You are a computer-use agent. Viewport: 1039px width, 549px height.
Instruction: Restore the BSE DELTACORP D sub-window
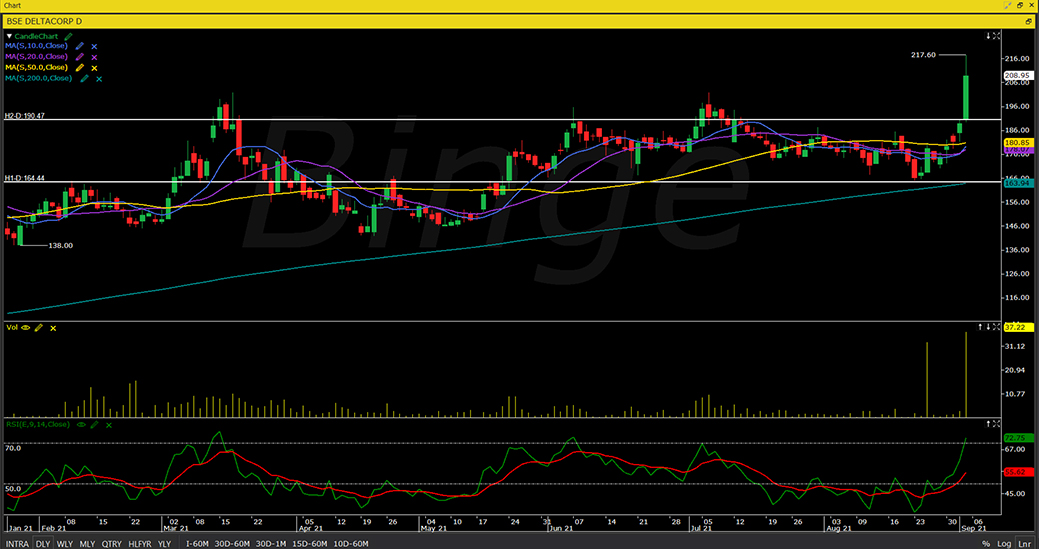[1029, 21]
